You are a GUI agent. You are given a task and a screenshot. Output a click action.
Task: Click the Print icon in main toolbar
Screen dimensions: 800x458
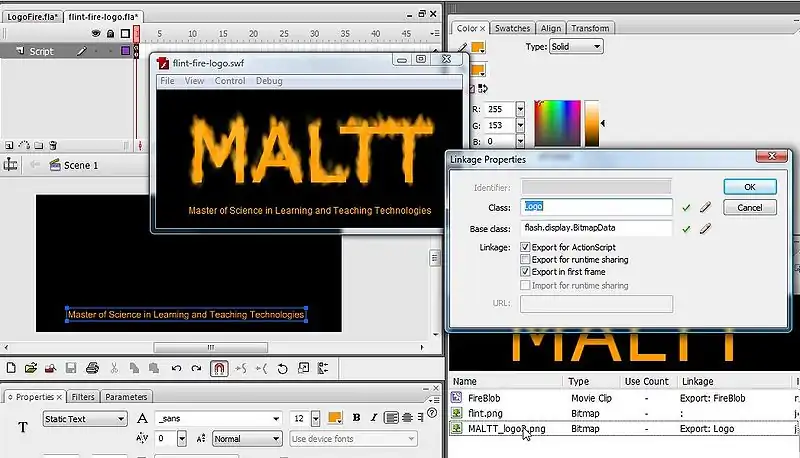[91, 369]
